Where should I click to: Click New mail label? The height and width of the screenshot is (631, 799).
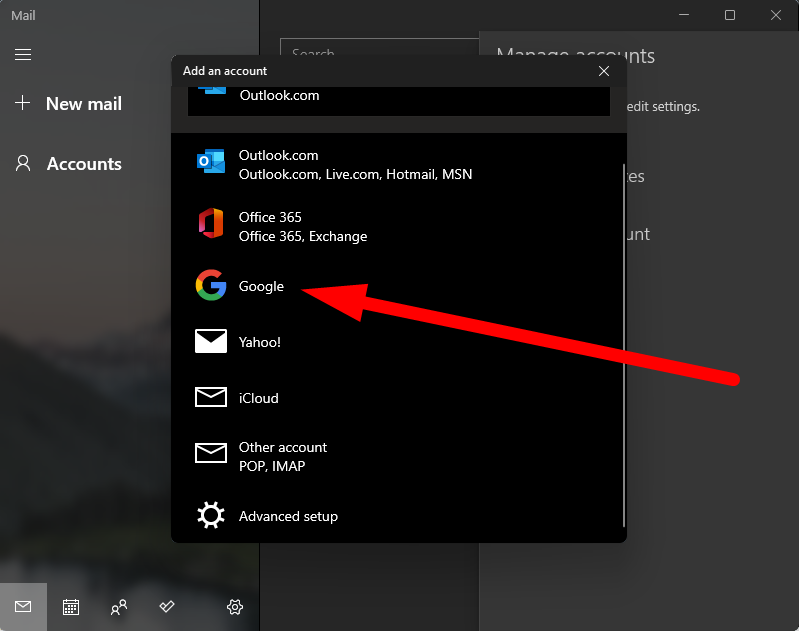[x=84, y=103]
